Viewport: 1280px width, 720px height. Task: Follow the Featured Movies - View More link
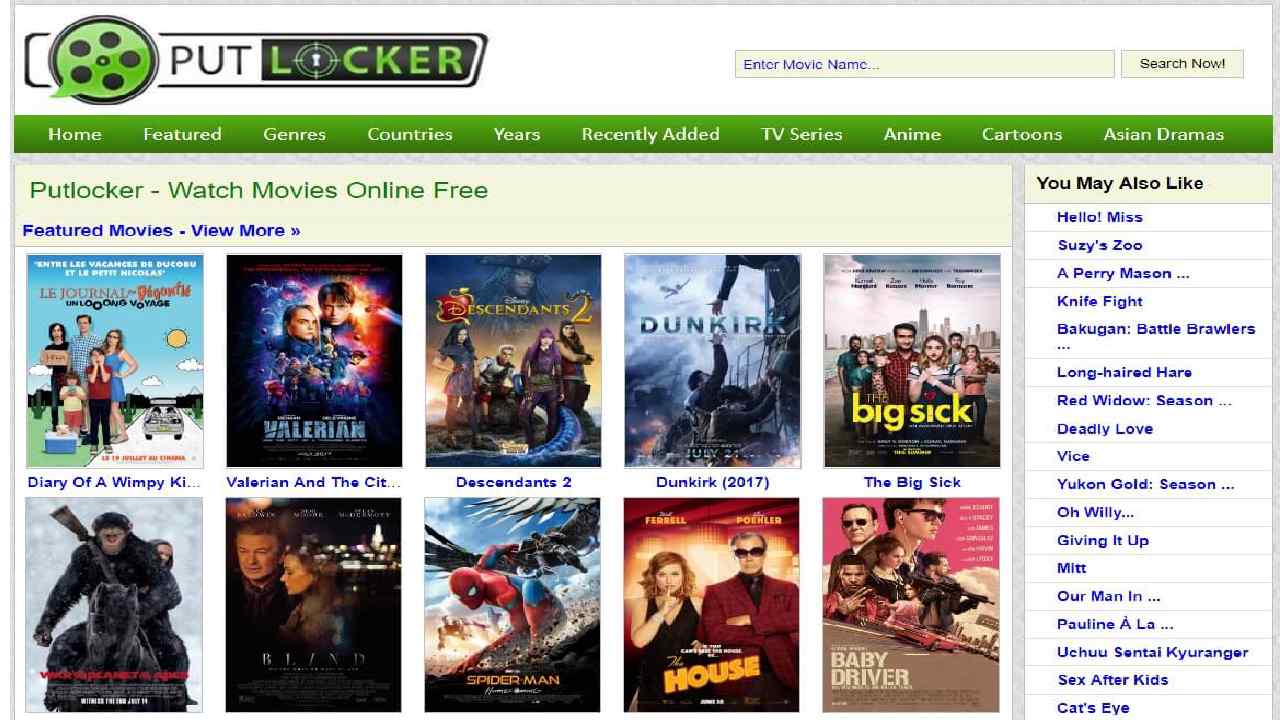(161, 231)
